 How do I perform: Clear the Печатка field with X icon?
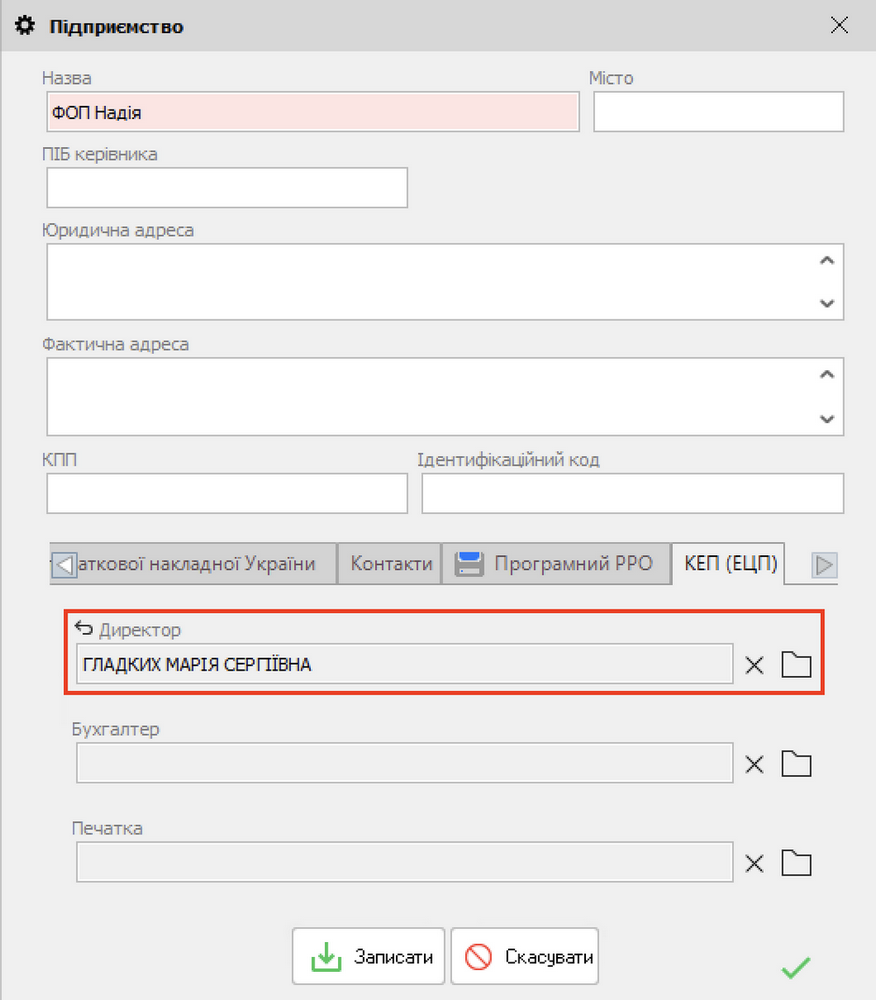click(x=755, y=864)
